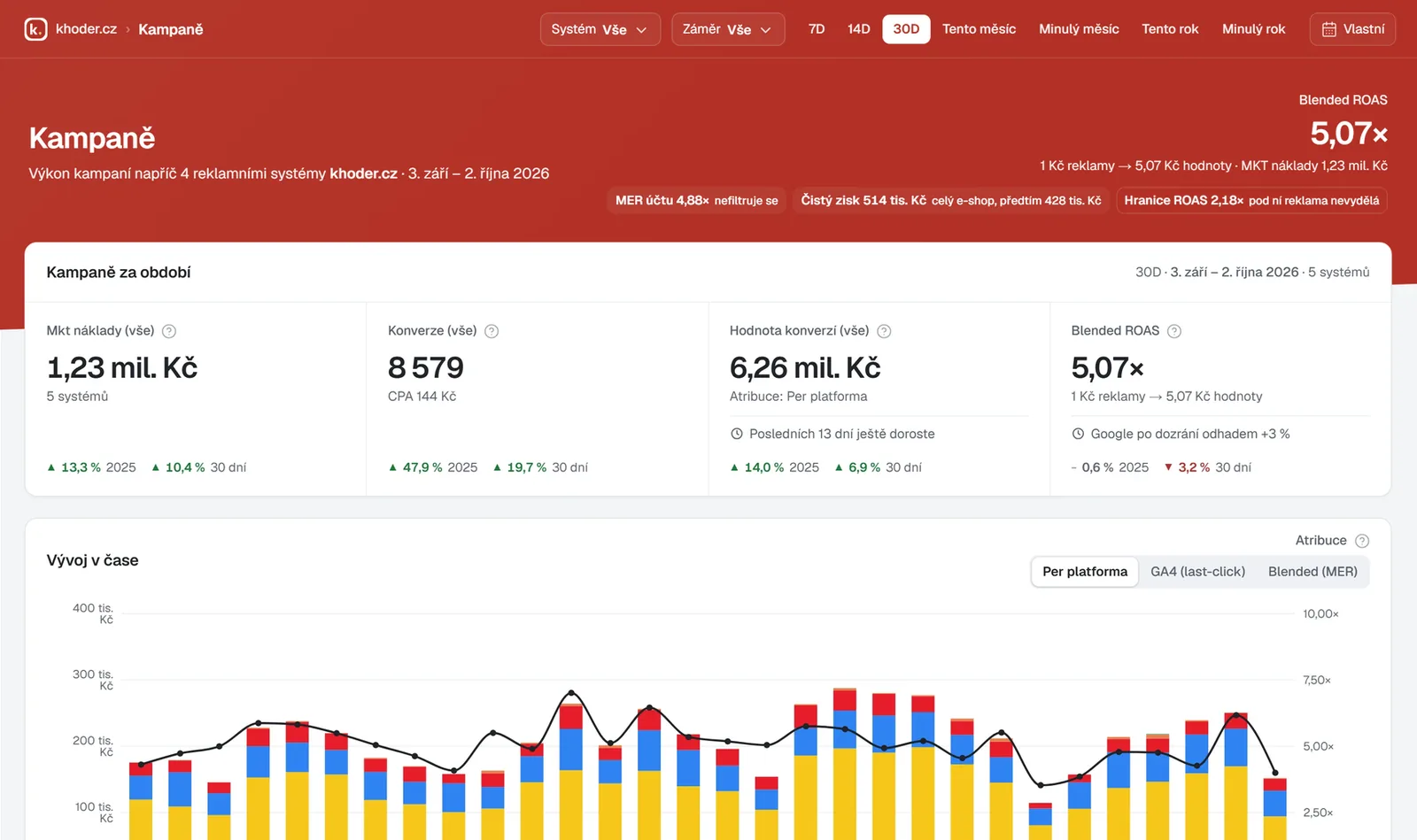Click the Atribuce help icon
The image size is (1417, 840).
1362,541
